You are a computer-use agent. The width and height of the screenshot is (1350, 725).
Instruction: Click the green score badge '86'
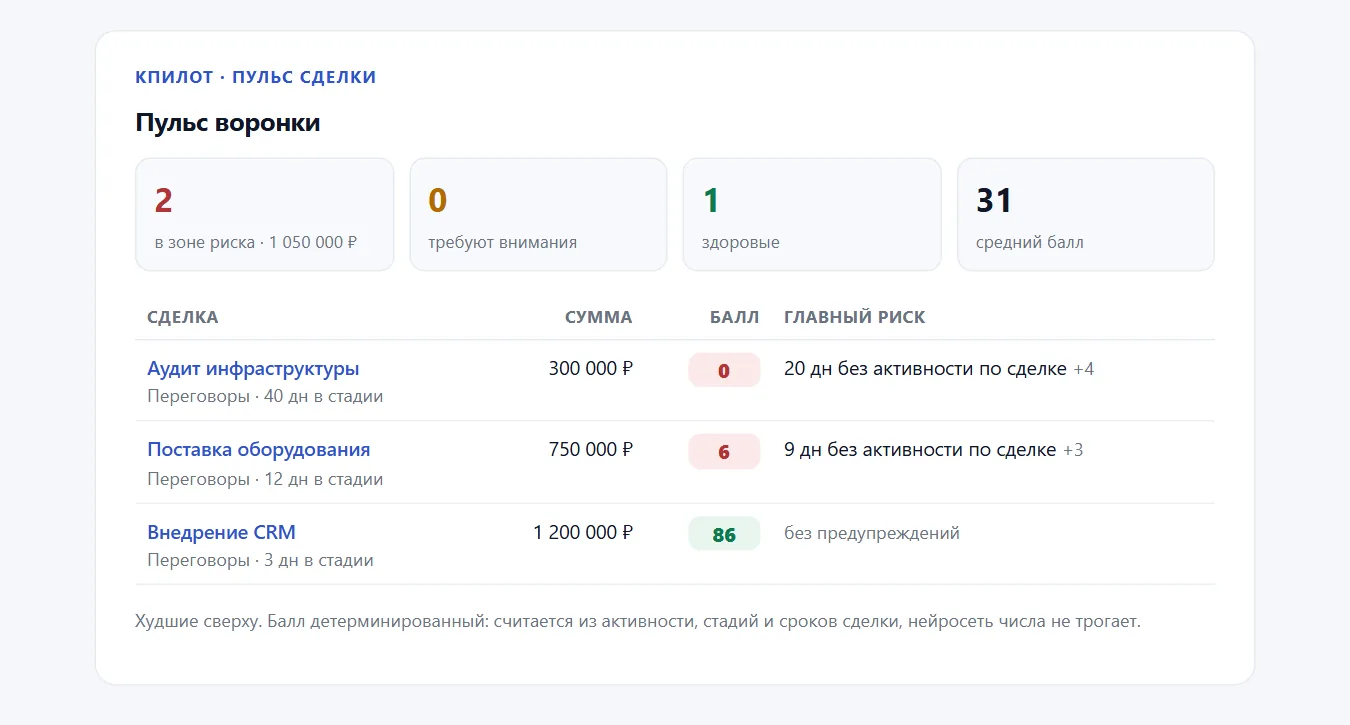[724, 534]
